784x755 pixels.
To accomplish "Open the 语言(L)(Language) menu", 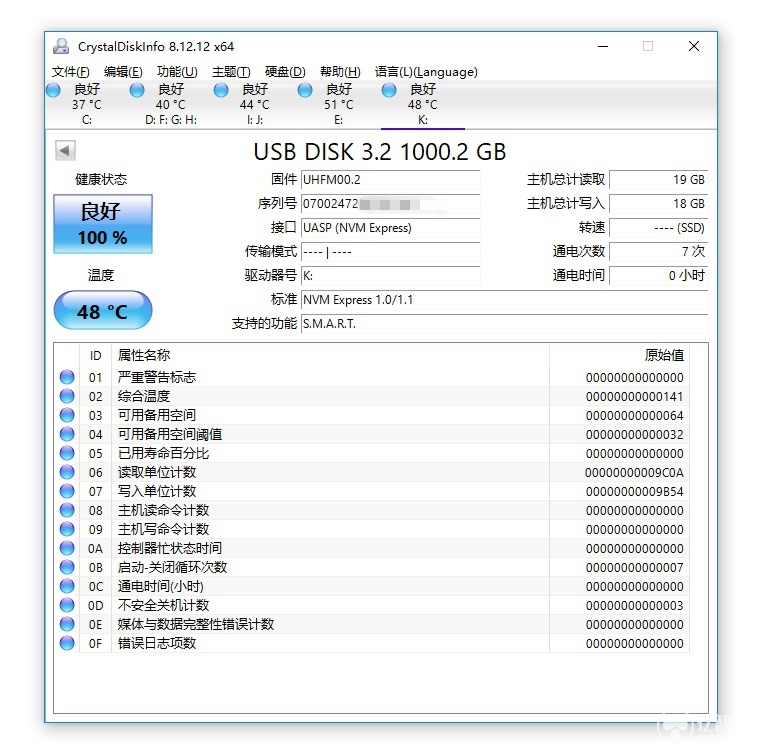I will point(426,72).
